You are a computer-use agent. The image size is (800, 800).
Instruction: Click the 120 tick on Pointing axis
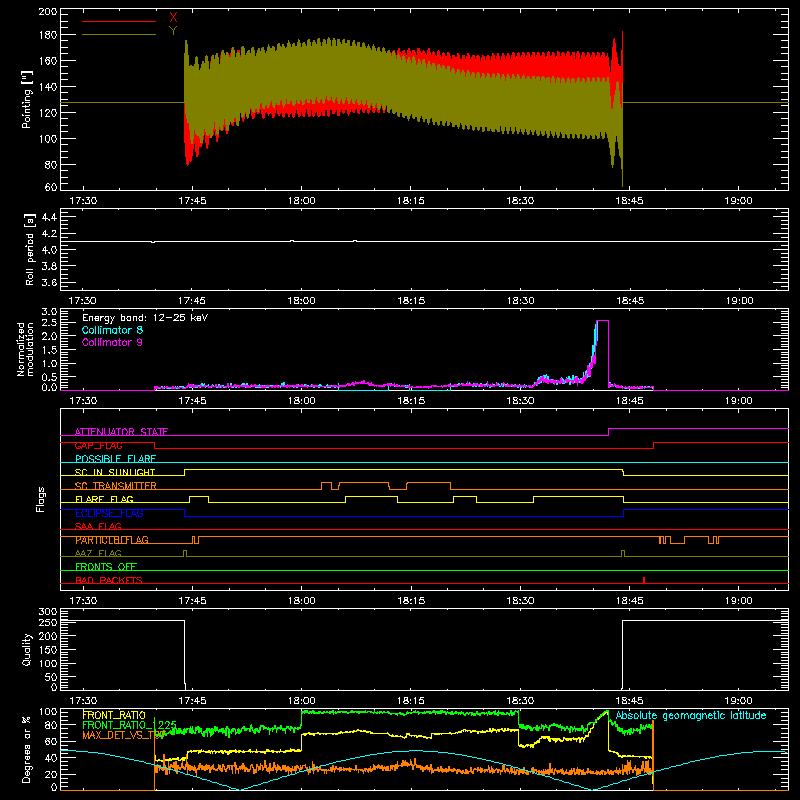[48, 113]
